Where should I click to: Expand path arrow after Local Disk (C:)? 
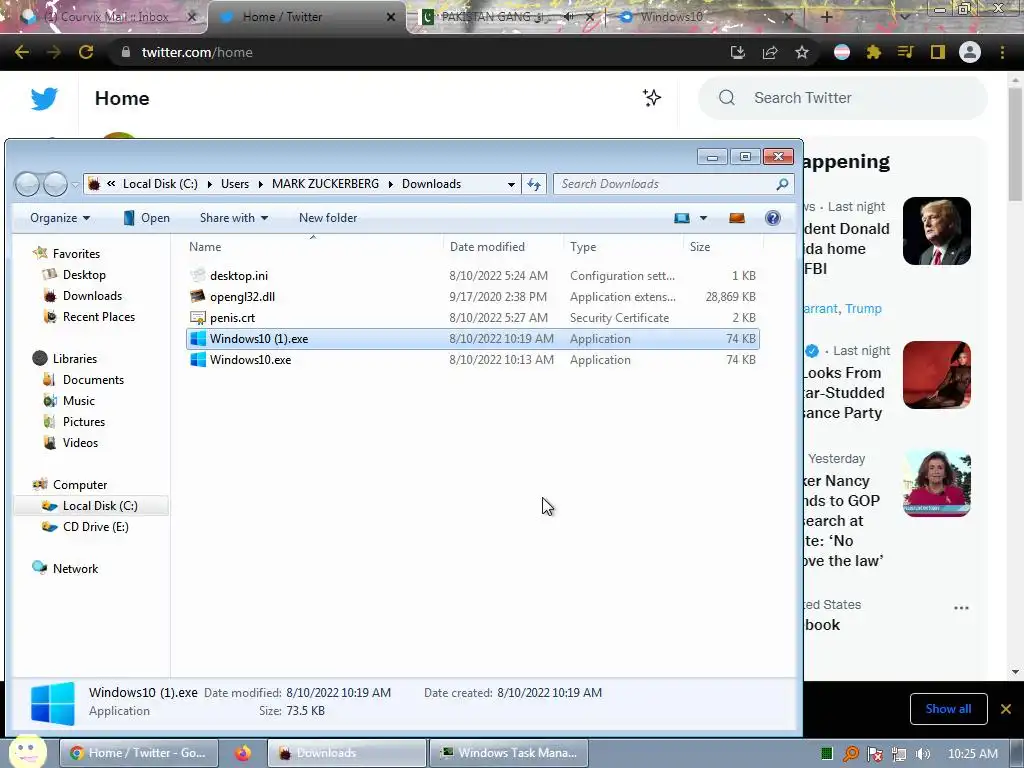pyautogui.click(x=210, y=184)
